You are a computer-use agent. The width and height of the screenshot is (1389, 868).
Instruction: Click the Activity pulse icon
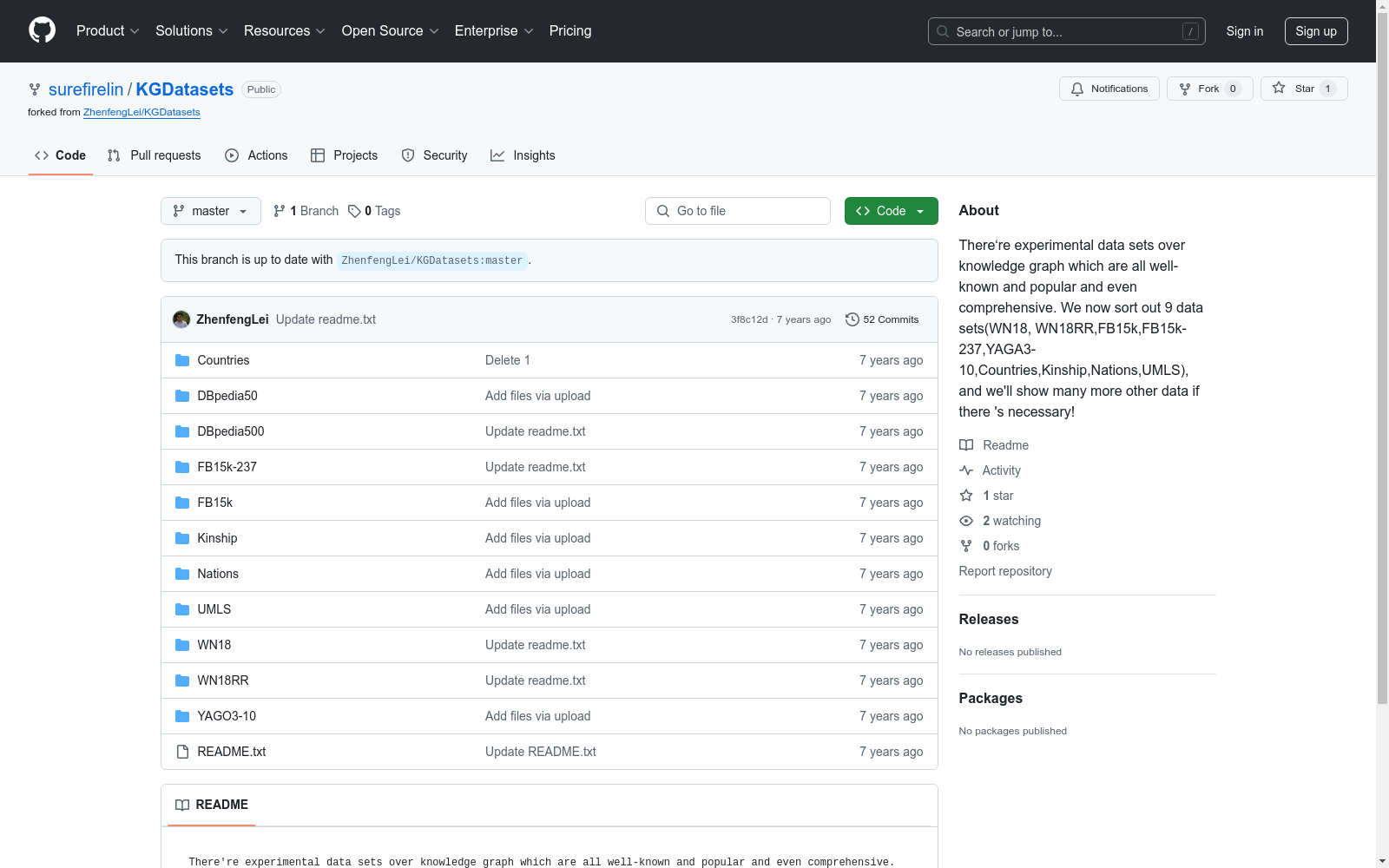tap(966, 470)
